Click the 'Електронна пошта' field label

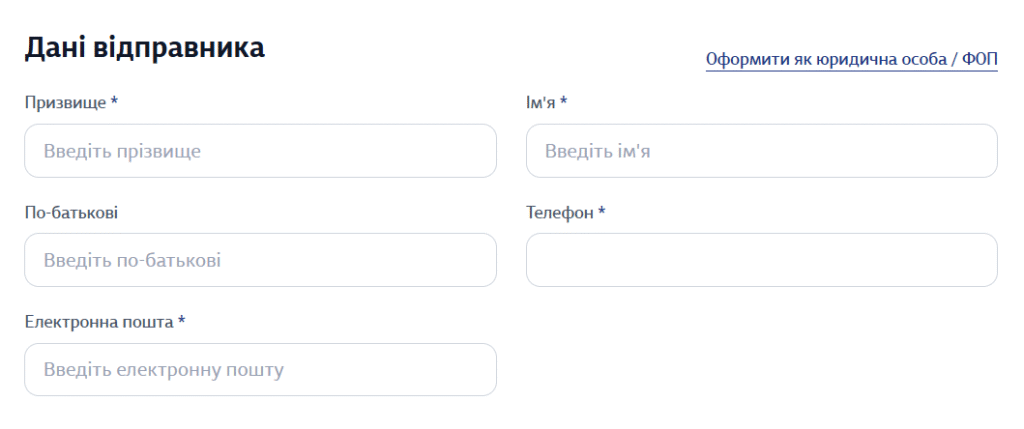99,322
